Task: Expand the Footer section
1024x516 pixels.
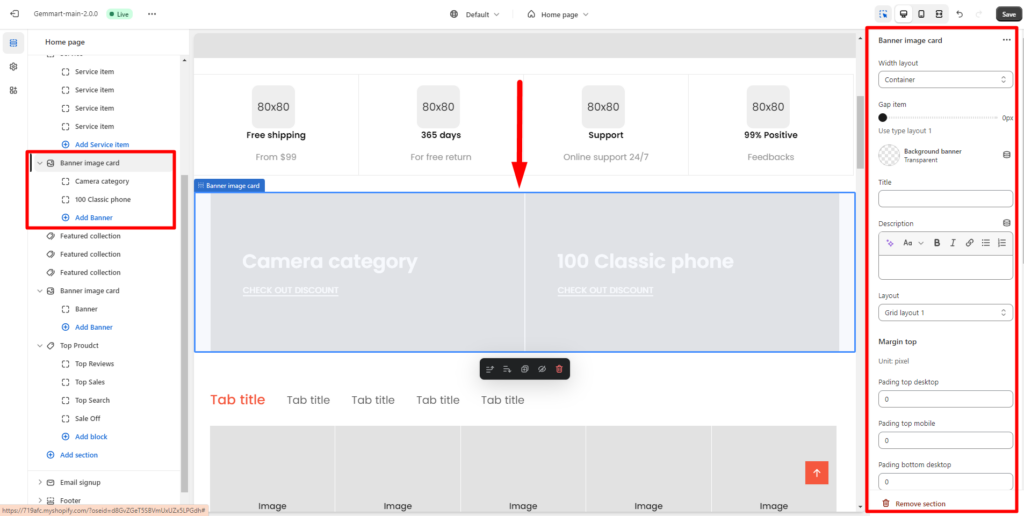Action: coord(39,500)
